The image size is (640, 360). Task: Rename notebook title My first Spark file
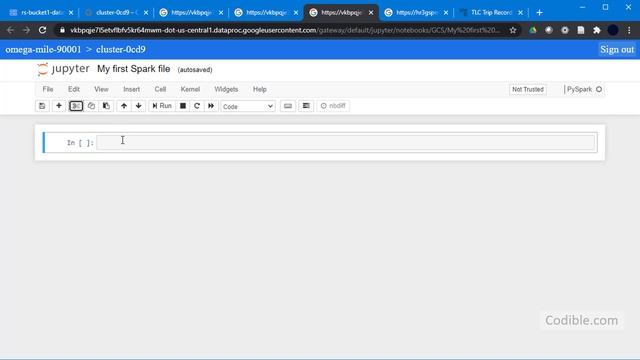pyautogui.click(x=133, y=69)
